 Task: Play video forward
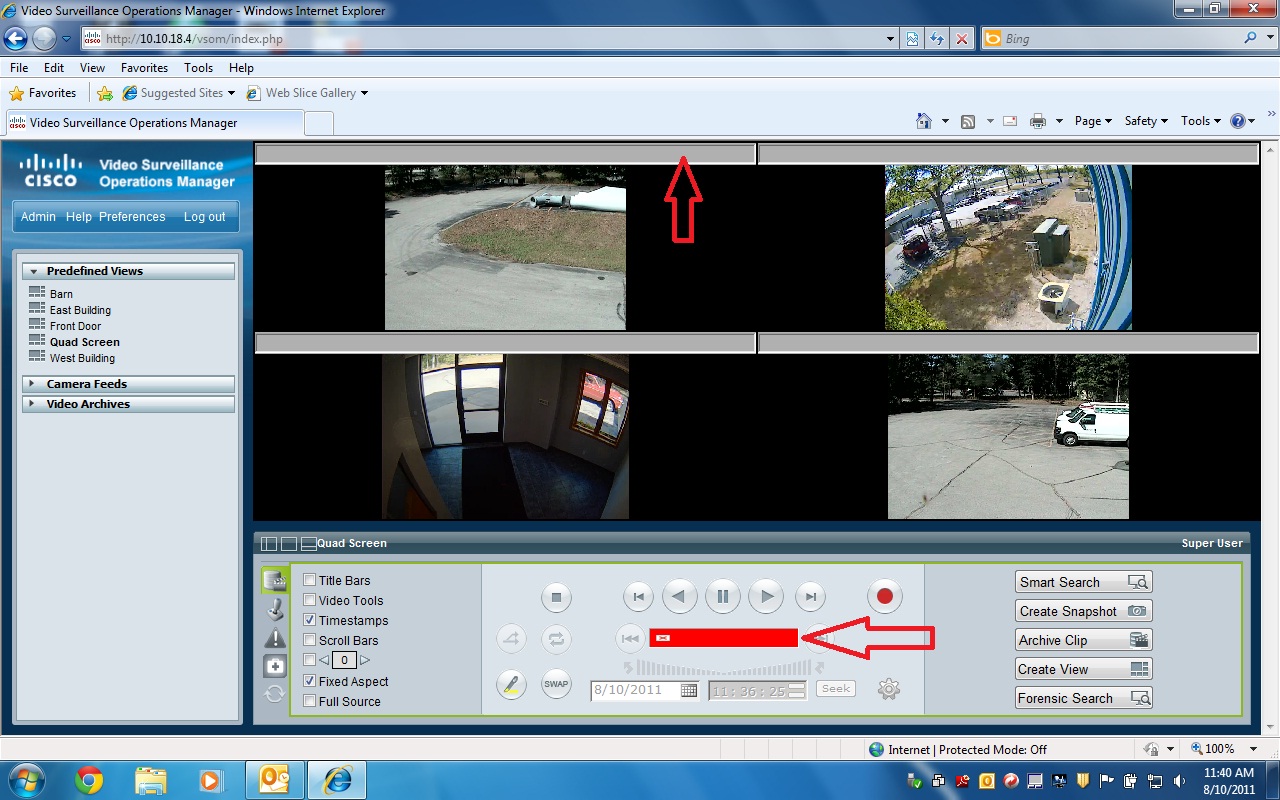[x=765, y=597]
